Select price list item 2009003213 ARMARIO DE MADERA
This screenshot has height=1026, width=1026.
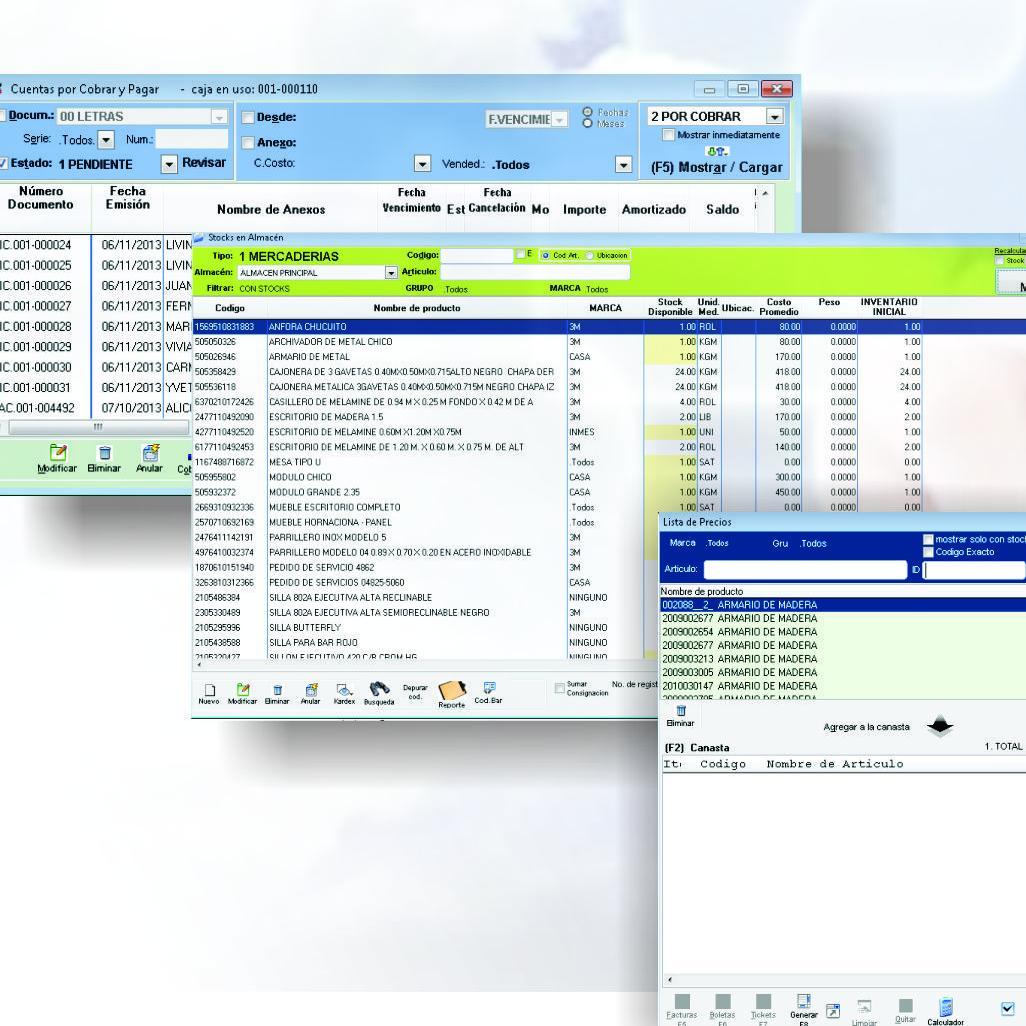coord(843,659)
